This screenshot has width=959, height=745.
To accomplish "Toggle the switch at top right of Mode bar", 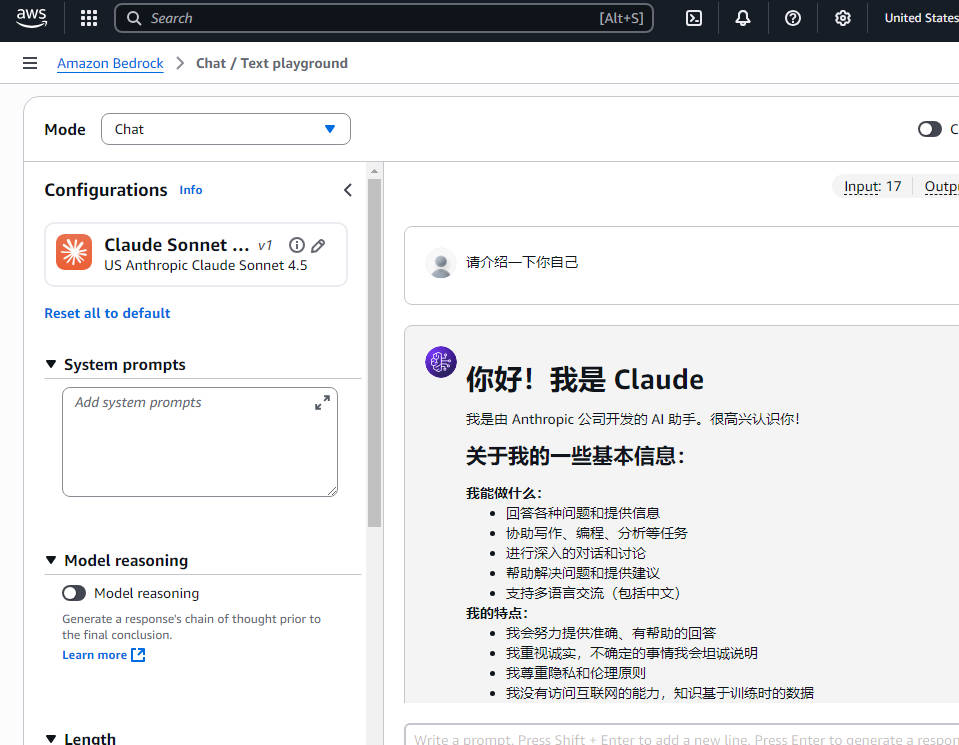I will tap(929, 129).
